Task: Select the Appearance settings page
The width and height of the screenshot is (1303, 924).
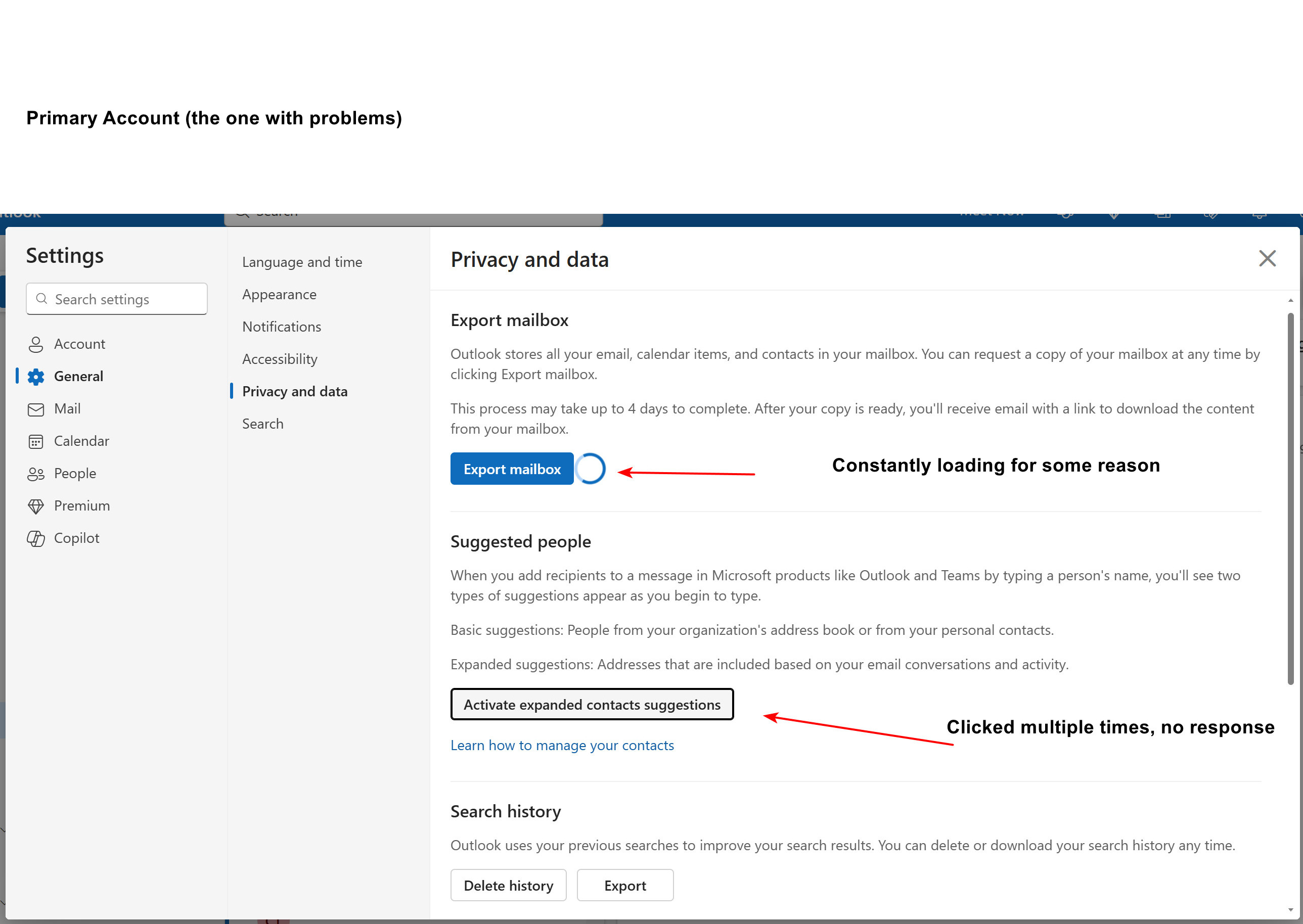Action: (x=279, y=295)
